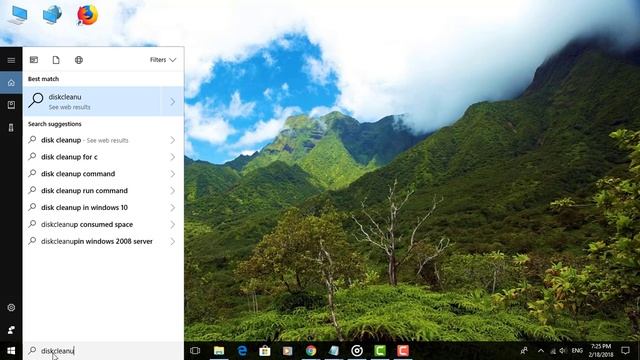Expand chevron for 'diskcleanupin windows 2008 server'
640x360 pixels.
point(173,242)
